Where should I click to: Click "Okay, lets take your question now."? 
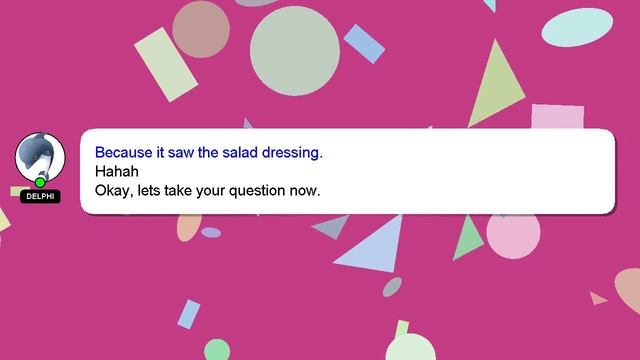[207, 191]
